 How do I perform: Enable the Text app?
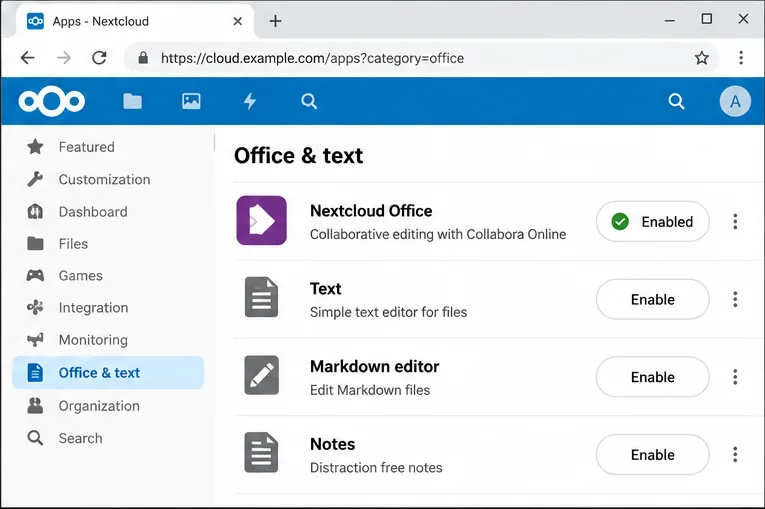pyautogui.click(x=652, y=299)
